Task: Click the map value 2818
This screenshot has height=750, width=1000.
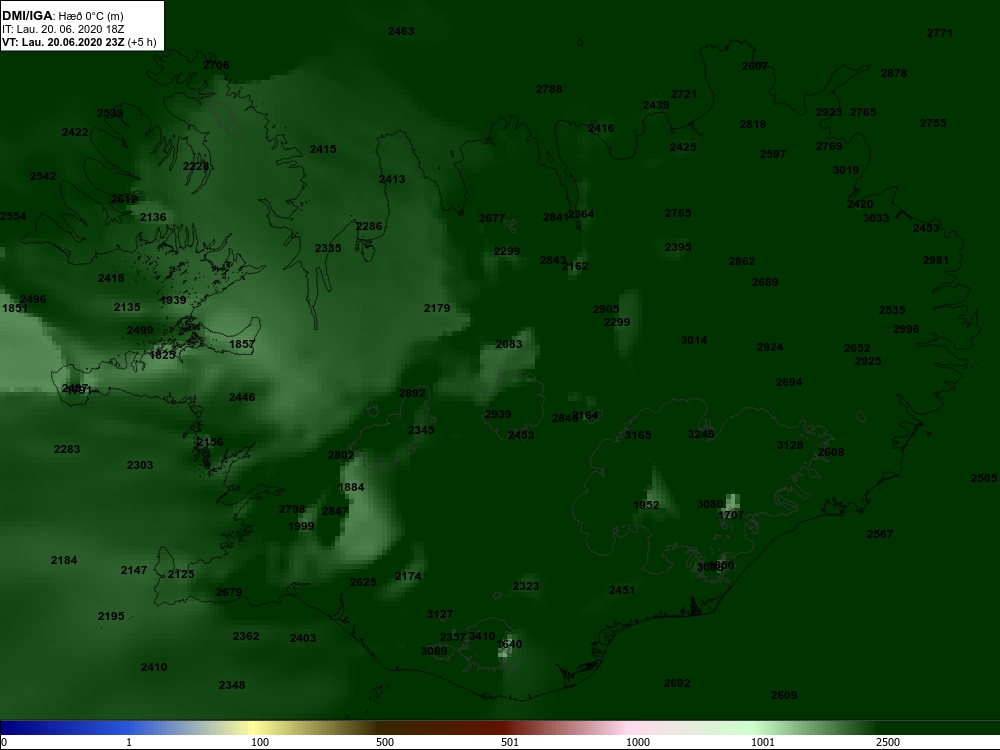Action: tap(753, 124)
